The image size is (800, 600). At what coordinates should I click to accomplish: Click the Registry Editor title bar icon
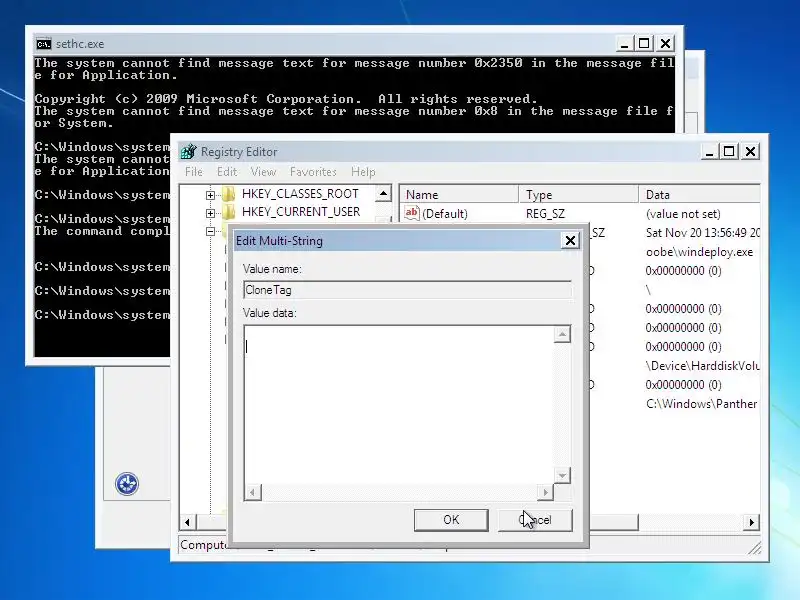(188, 152)
